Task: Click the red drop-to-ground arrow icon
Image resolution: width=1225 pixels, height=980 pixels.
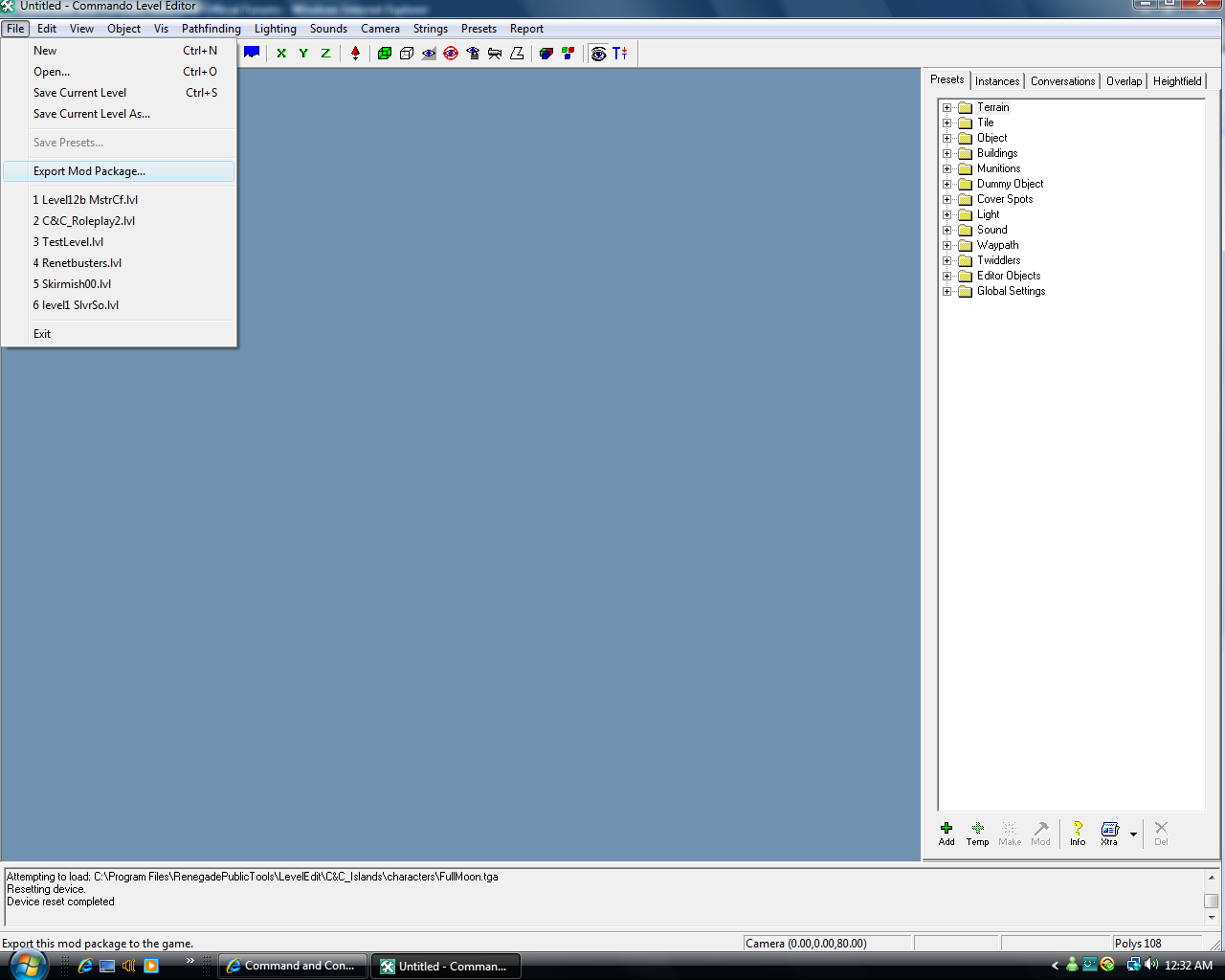Action: coord(355,54)
